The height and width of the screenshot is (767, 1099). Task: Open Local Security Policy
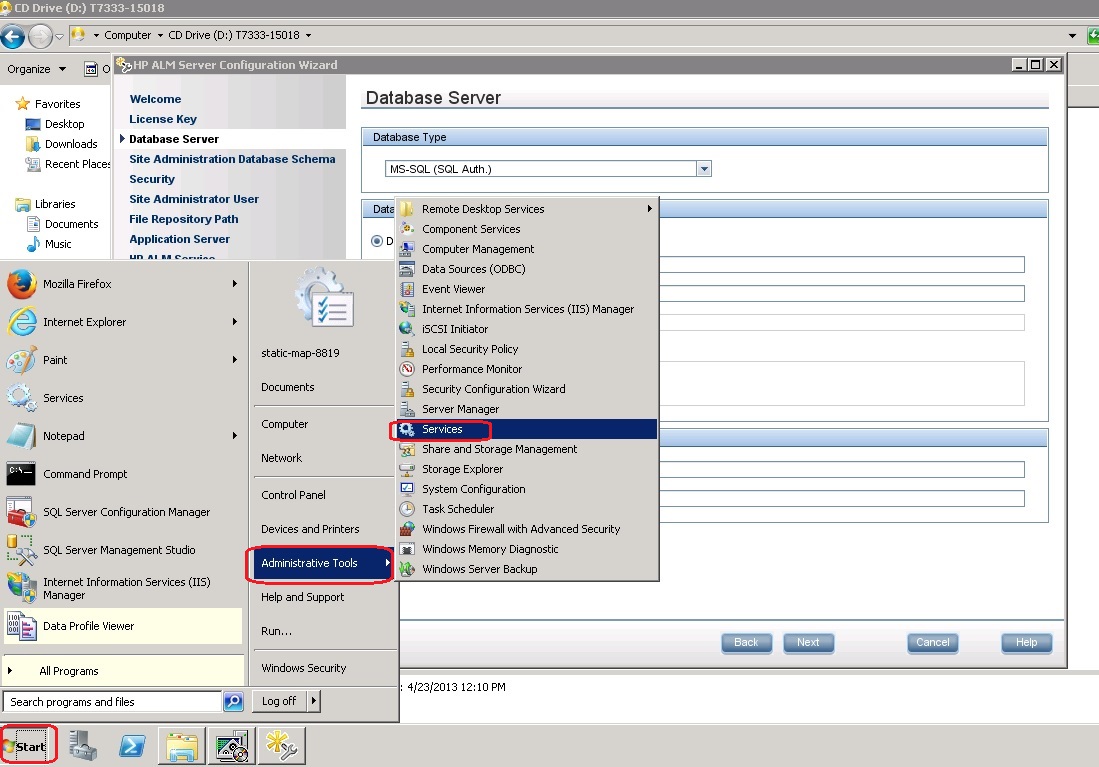pyautogui.click(x=470, y=349)
